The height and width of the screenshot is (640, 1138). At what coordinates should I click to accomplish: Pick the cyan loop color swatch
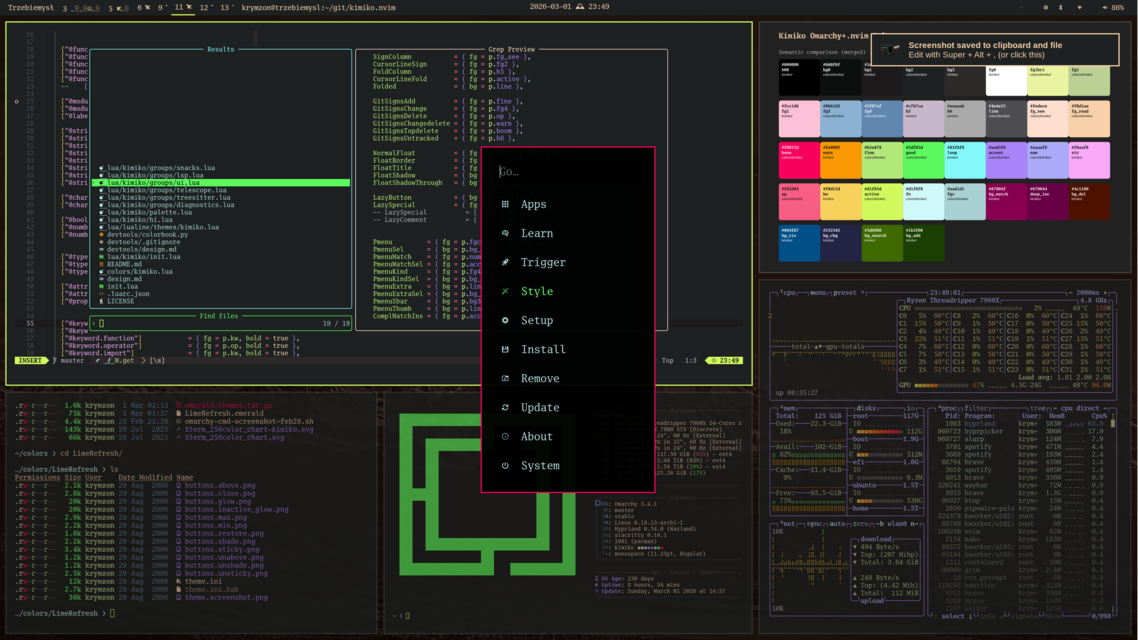pos(965,160)
